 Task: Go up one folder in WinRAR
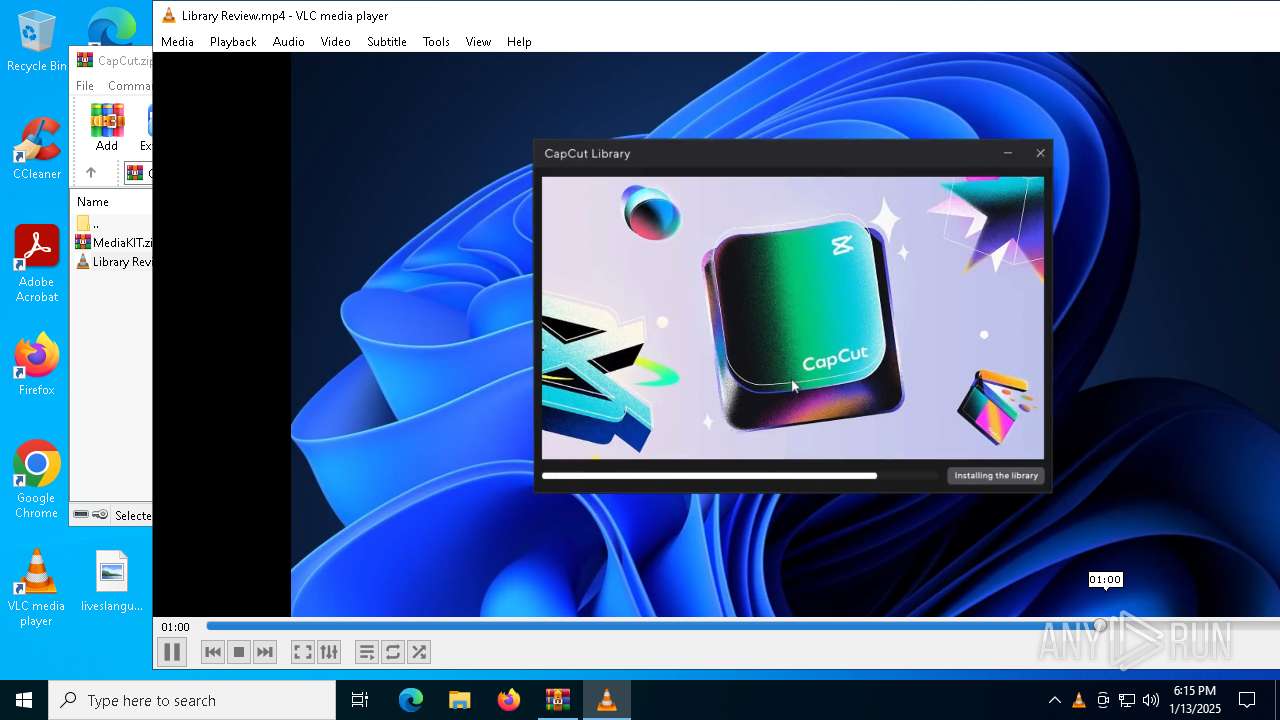pyautogui.click(x=91, y=173)
